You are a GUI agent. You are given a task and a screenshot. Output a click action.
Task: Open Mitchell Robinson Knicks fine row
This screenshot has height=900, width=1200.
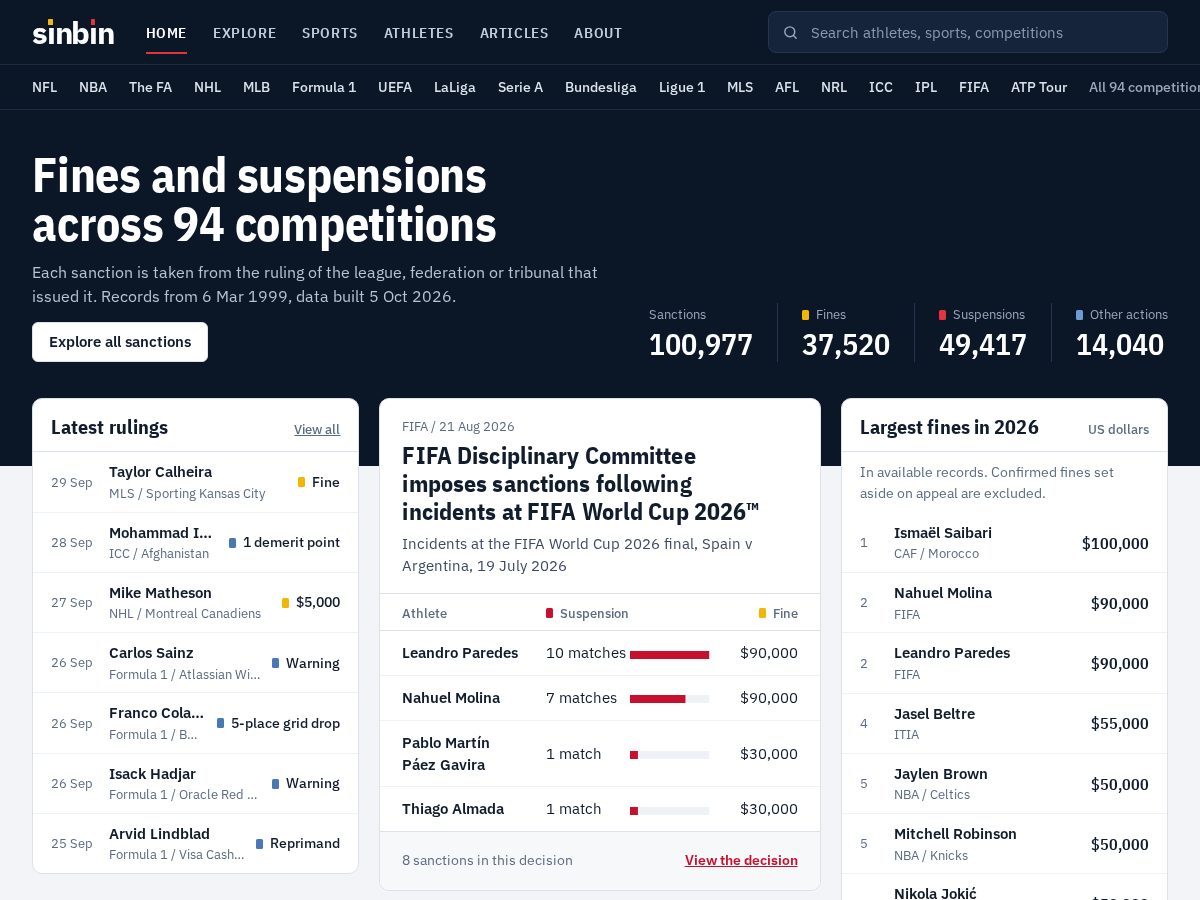click(x=1004, y=844)
